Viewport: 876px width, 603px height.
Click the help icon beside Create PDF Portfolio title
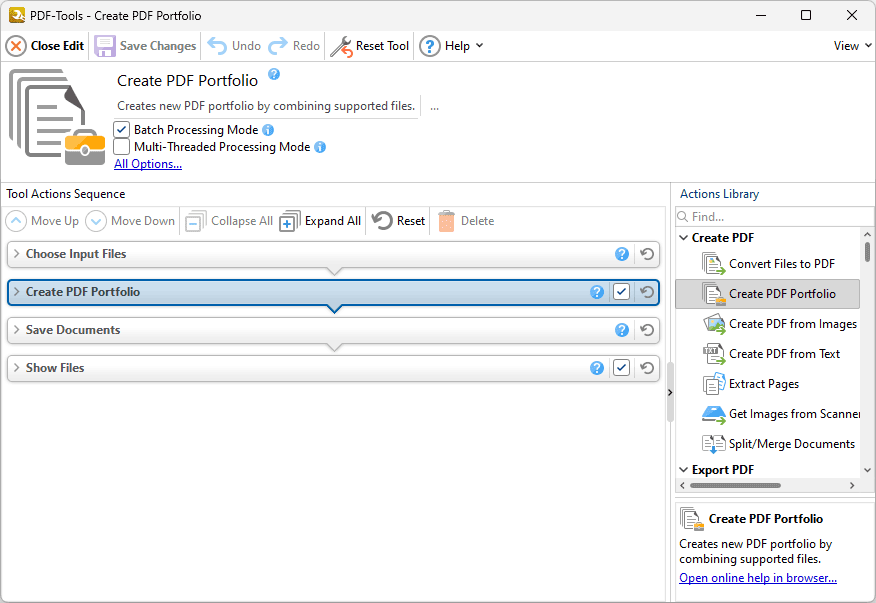click(274, 74)
